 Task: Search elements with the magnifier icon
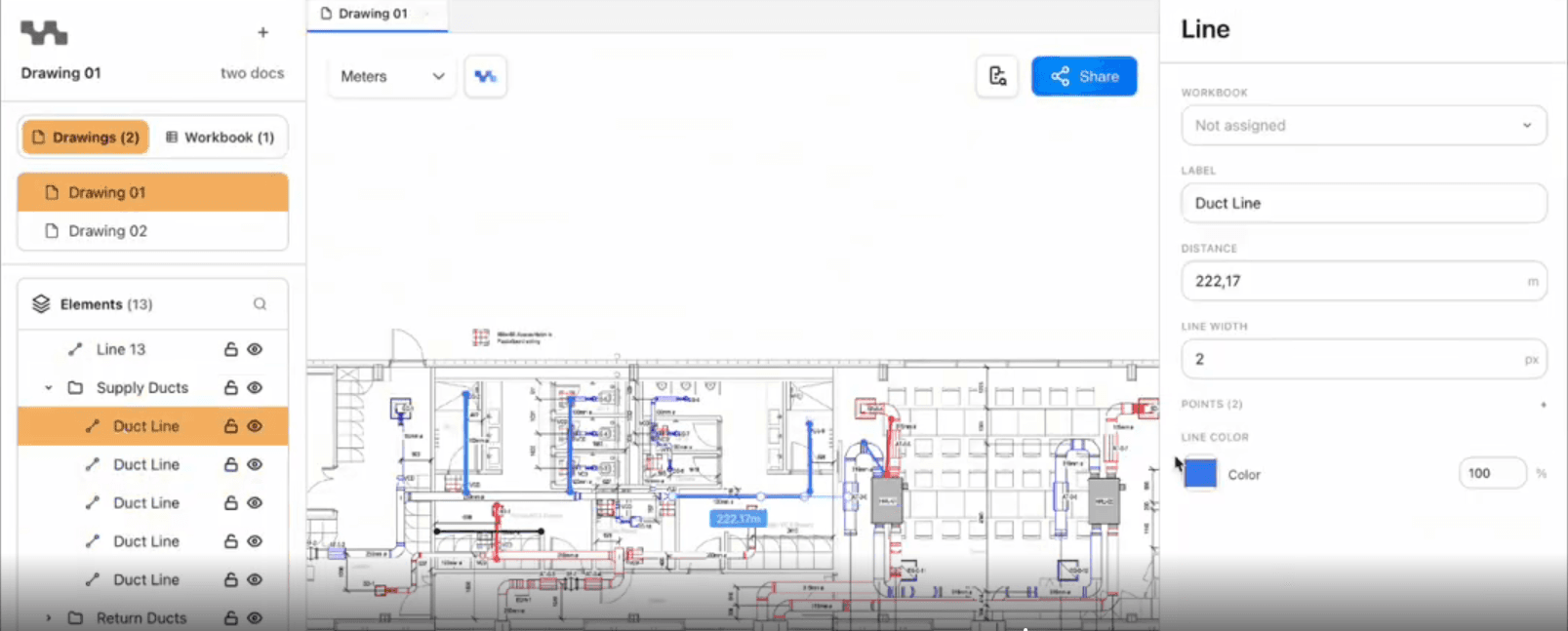click(260, 304)
